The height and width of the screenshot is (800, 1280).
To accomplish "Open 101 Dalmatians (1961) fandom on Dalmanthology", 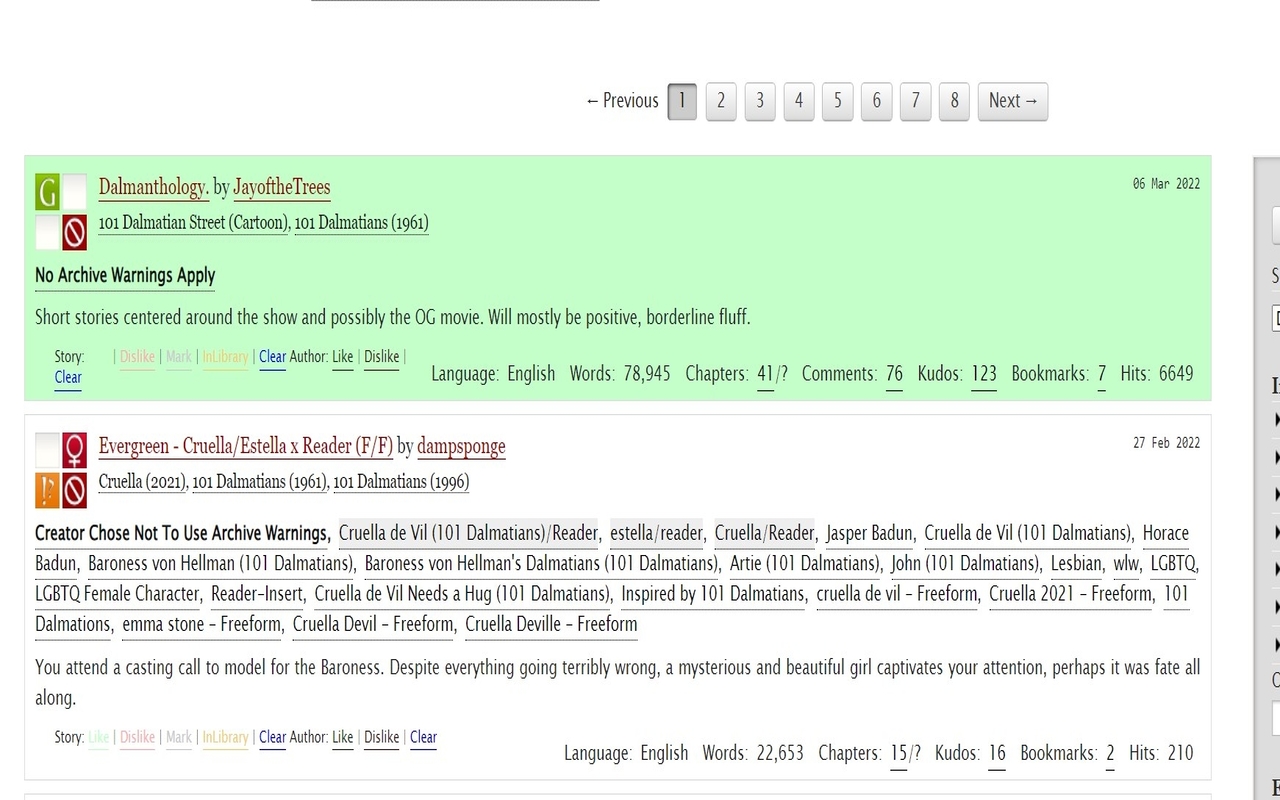I will [x=361, y=223].
